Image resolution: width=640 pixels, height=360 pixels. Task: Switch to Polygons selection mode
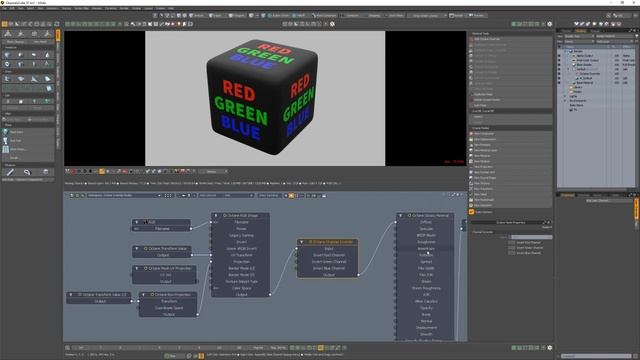237,16
